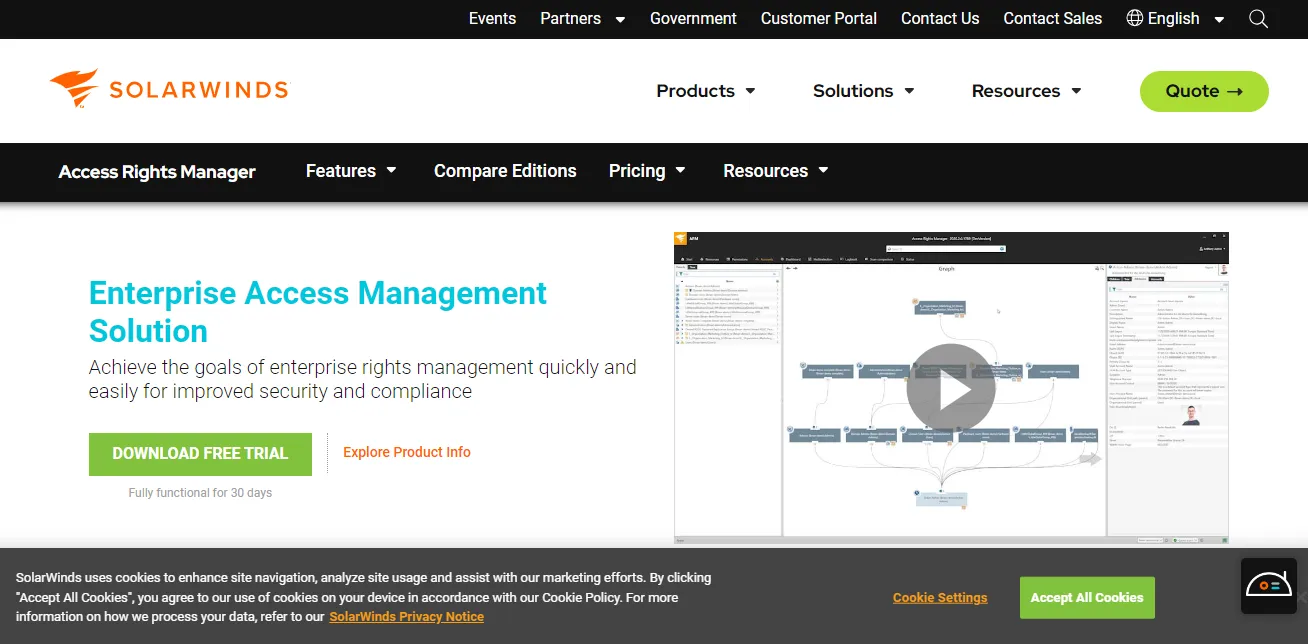Open the Products menu
1308x644 pixels.
(x=705, y=91)
